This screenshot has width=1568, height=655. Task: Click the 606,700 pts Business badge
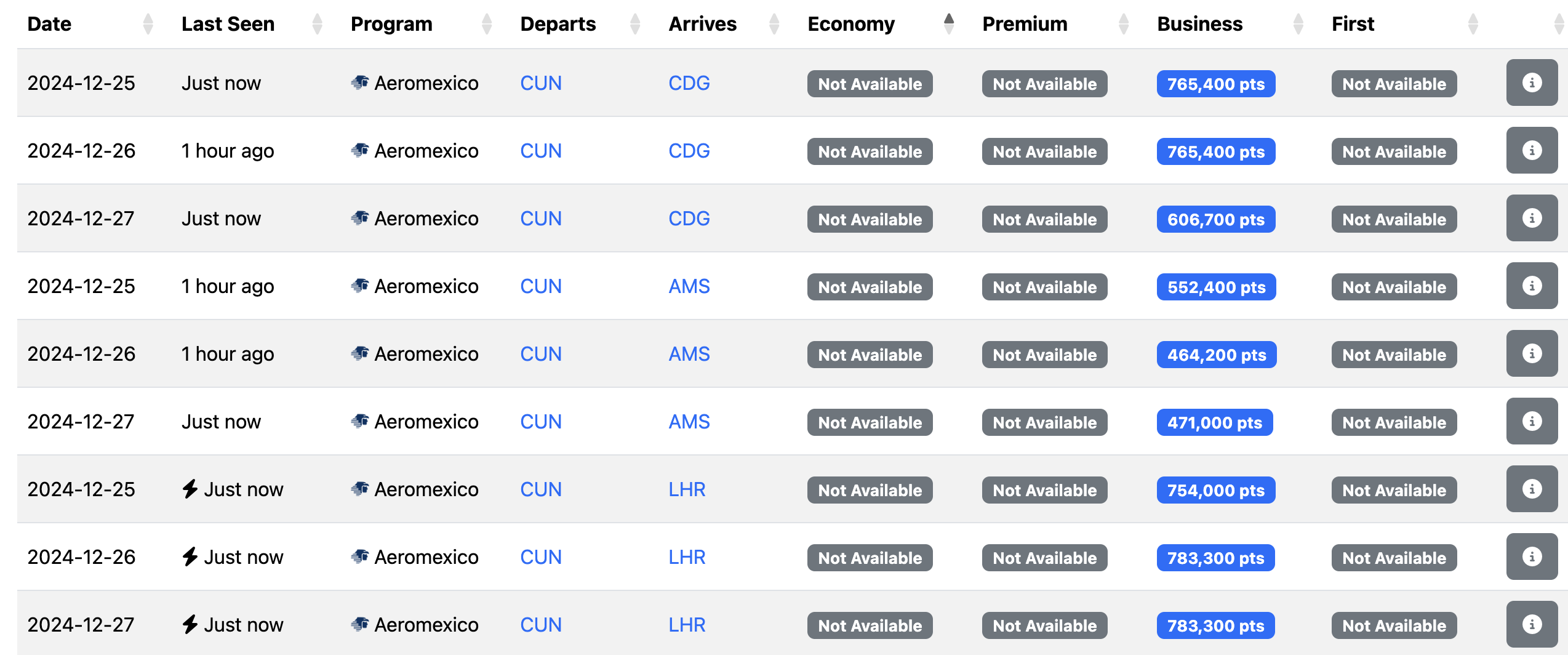tap(1215, 219)
